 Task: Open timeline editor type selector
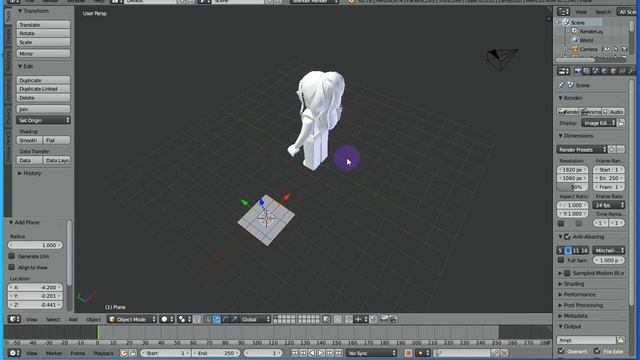[x=14, y=353]
